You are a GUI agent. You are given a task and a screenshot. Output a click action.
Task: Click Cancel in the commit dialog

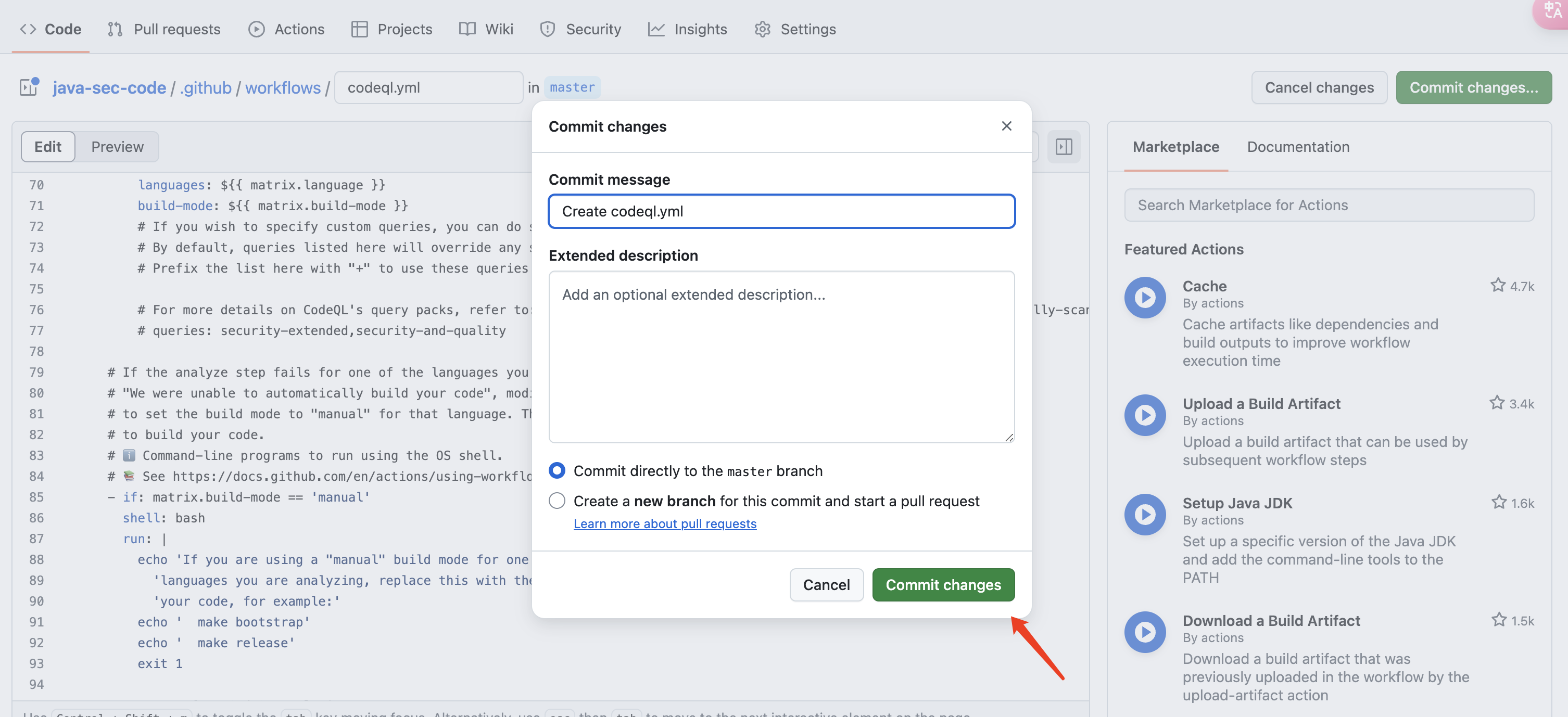(826, 584)
